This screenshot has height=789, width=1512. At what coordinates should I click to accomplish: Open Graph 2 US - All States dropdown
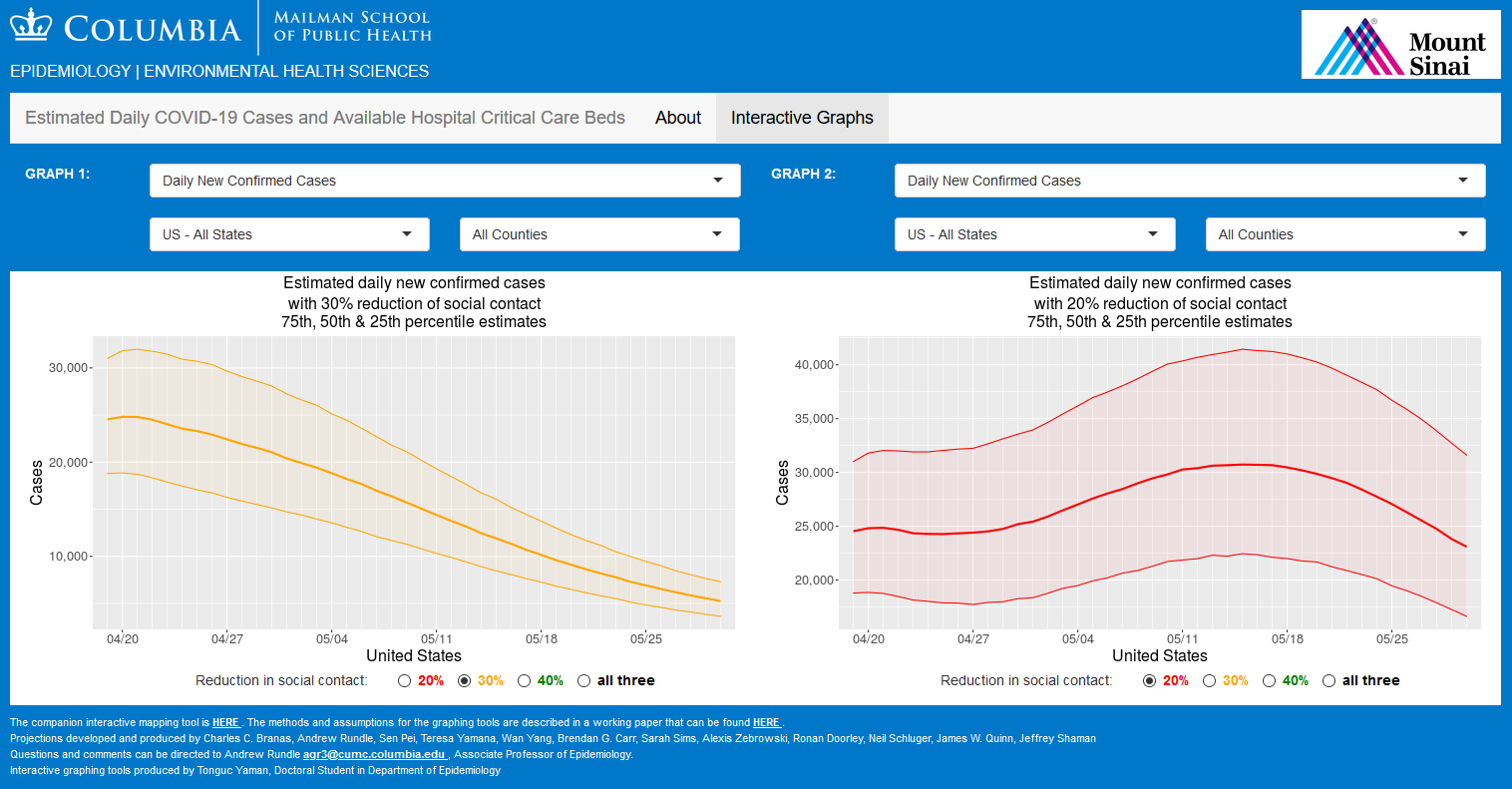coord(1034,234)
